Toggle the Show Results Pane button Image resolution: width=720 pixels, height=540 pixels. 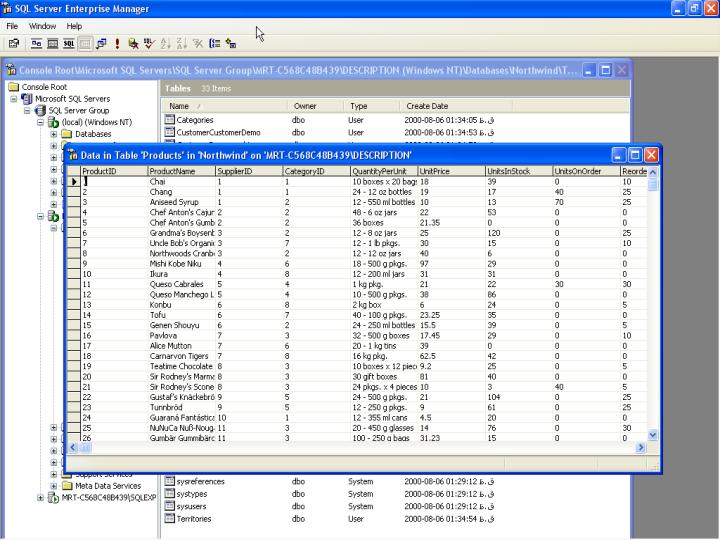85,44
